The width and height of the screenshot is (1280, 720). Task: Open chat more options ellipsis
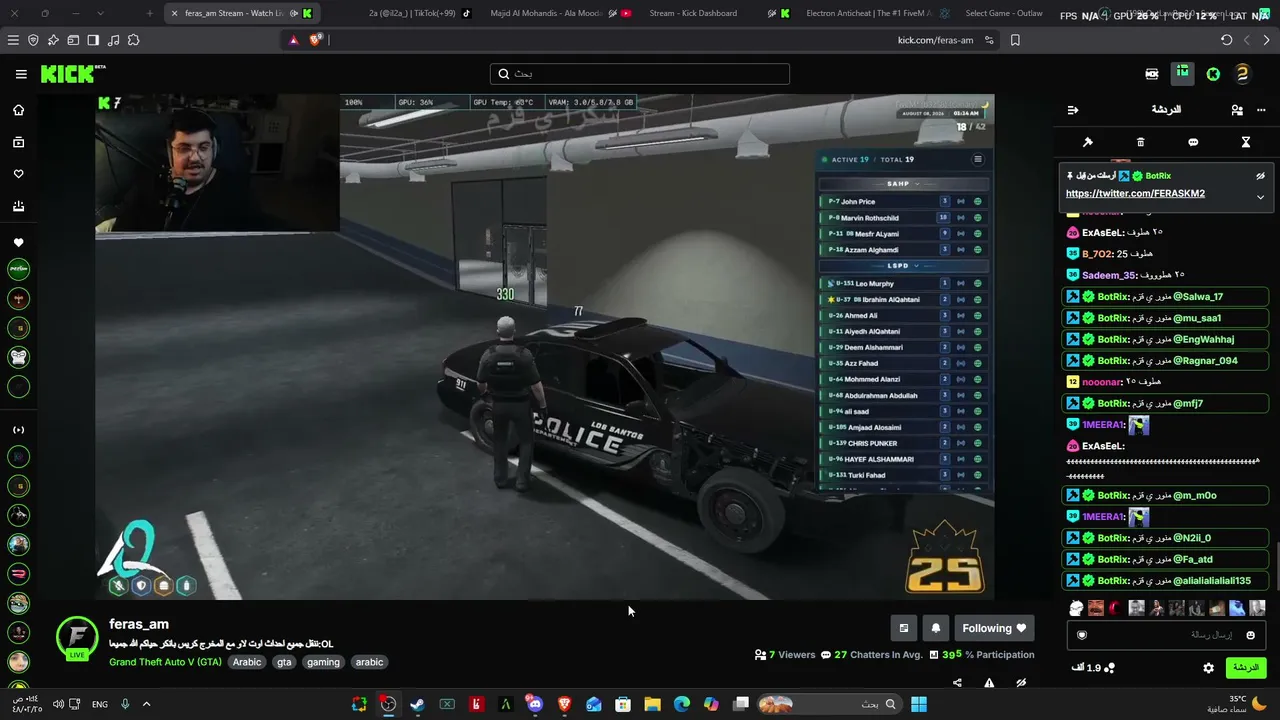(1261, 110)
